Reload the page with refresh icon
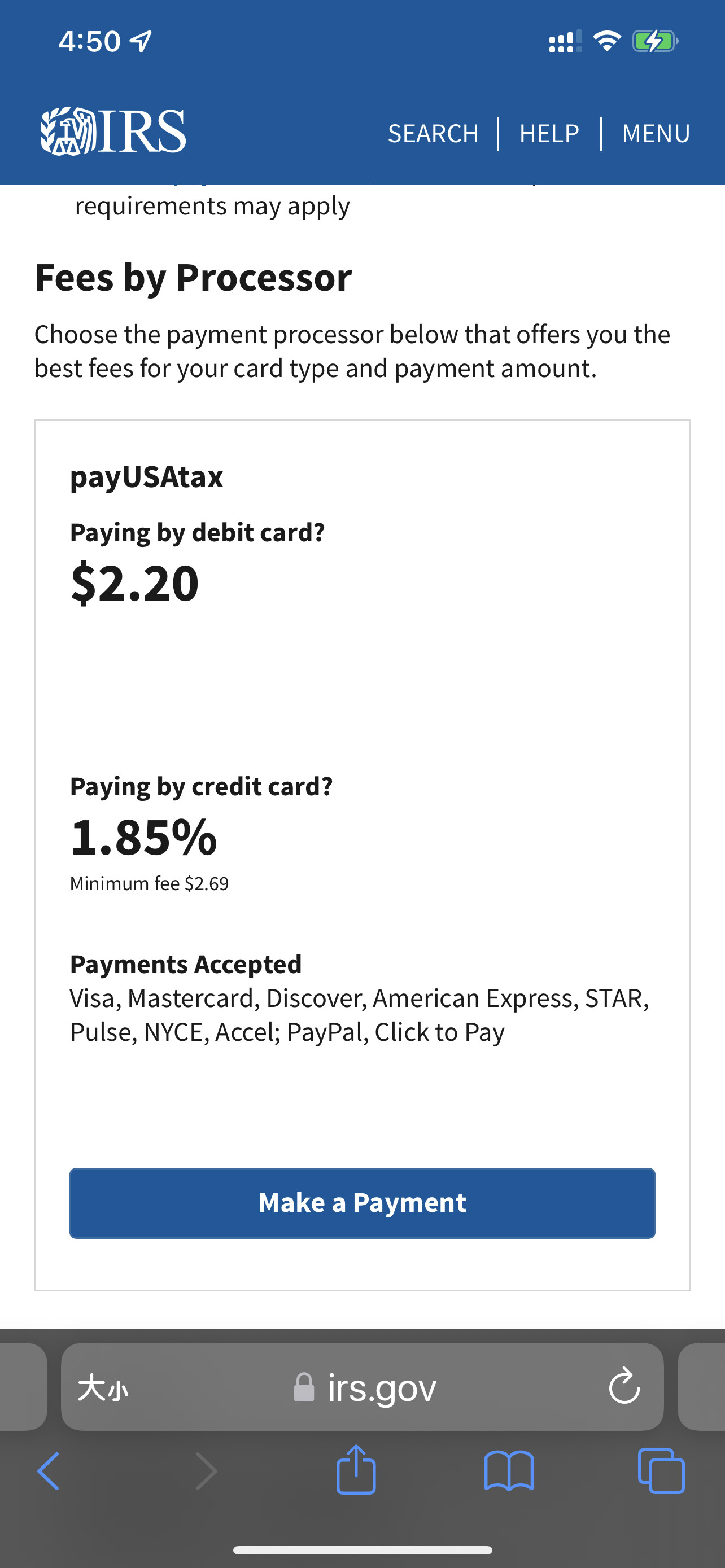Screen dimensions: 725x1568 click(624, 1387)
